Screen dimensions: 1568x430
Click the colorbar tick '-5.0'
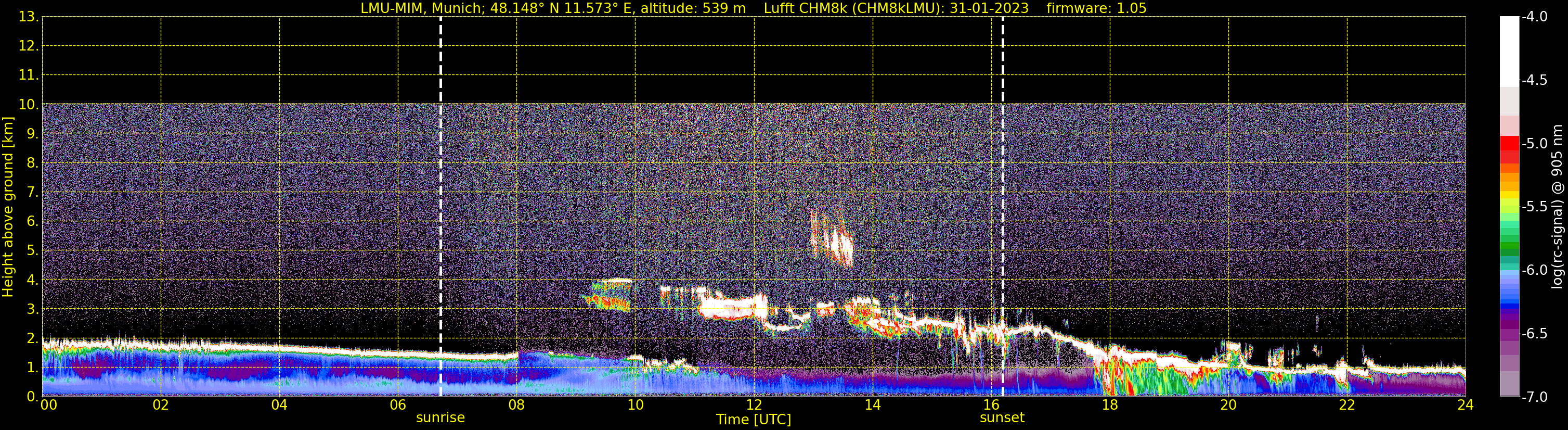tap(1534, 143)
